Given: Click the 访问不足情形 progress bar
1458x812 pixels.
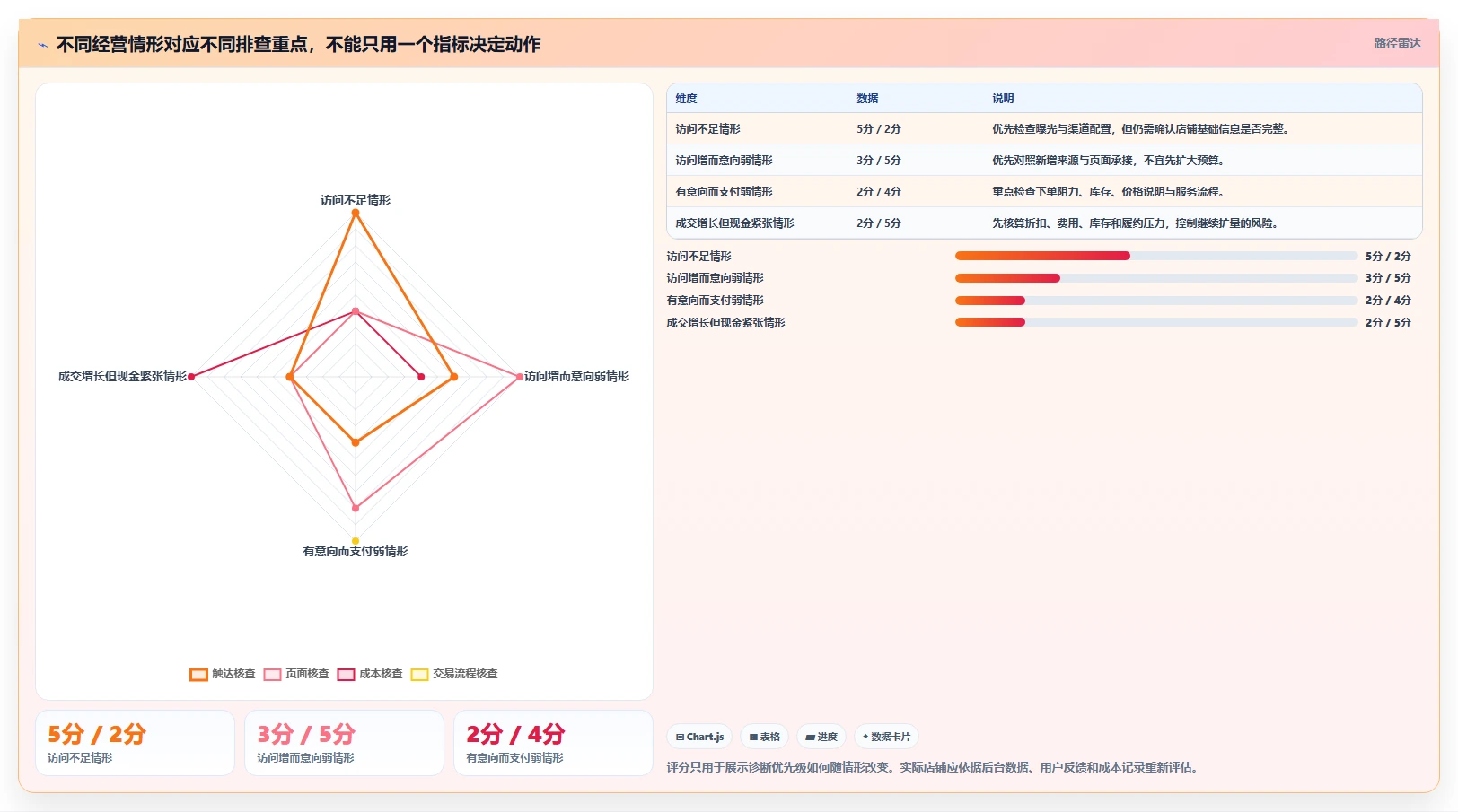Looking at the screenshot, I should pyautogui.click(x=1156, y=256).
